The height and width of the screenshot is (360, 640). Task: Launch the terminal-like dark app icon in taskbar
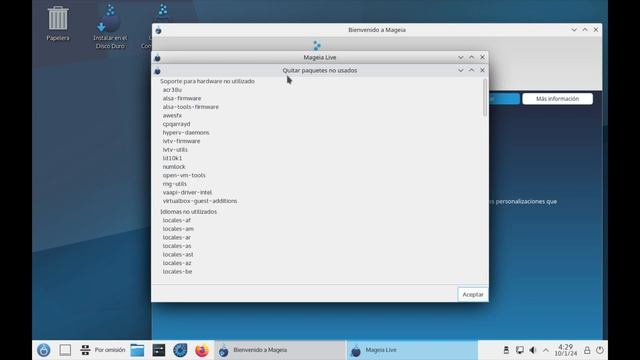[159, 350]
